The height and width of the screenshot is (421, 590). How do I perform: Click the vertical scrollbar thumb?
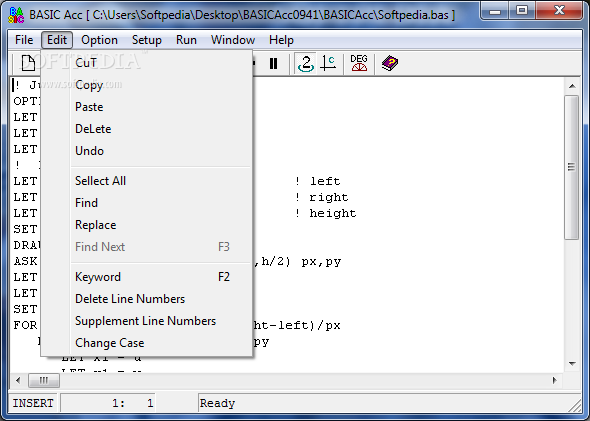(x=572, y=167)
